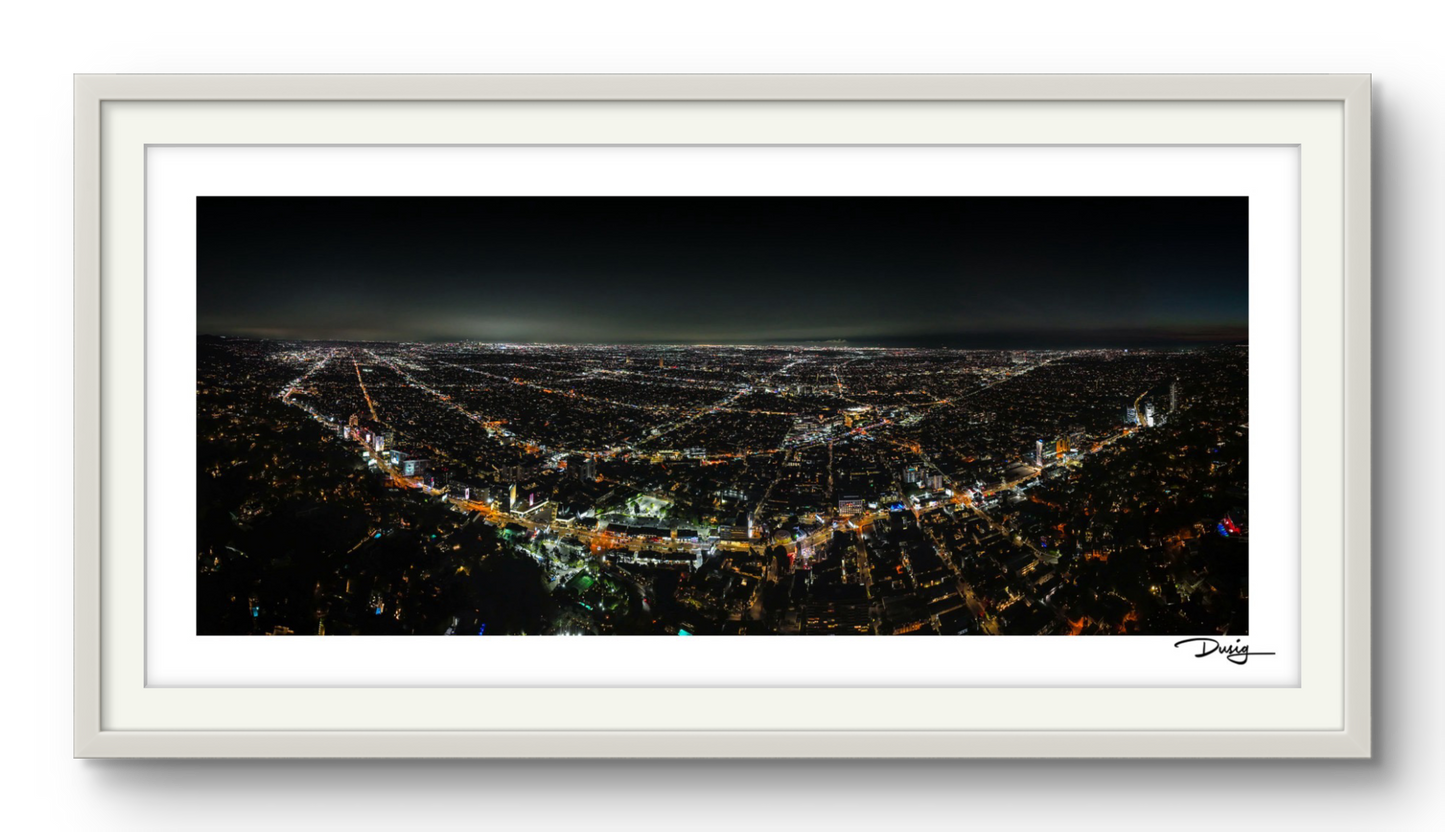1445x832 pixels.
Task: Select the diagonal lit avenue at upper left
Action: pos(305,378)
